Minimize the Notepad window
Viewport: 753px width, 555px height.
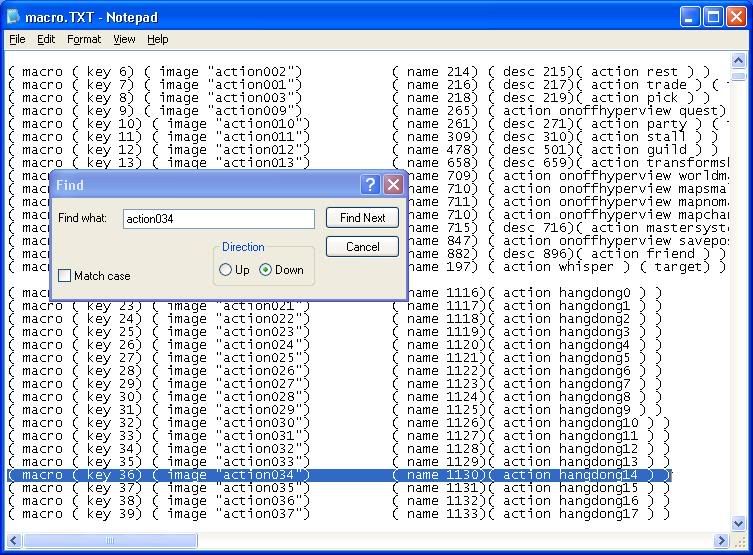(691, 17)
